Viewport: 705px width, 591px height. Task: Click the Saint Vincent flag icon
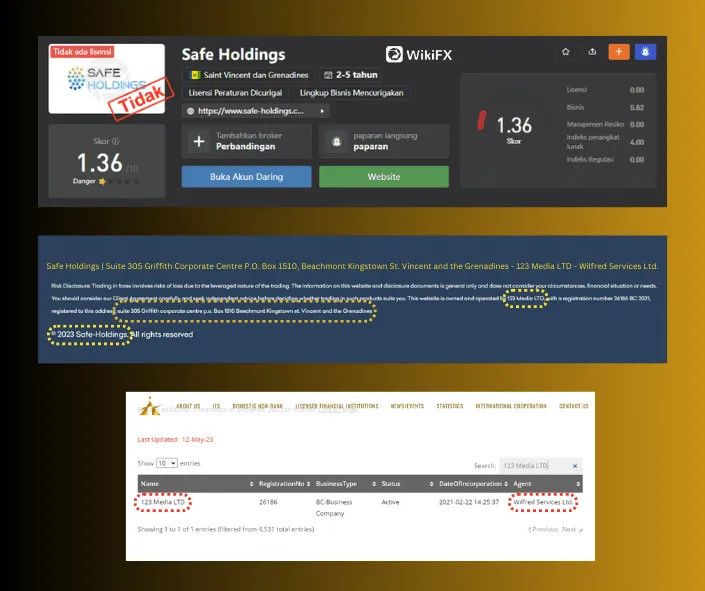pos(196,75)
